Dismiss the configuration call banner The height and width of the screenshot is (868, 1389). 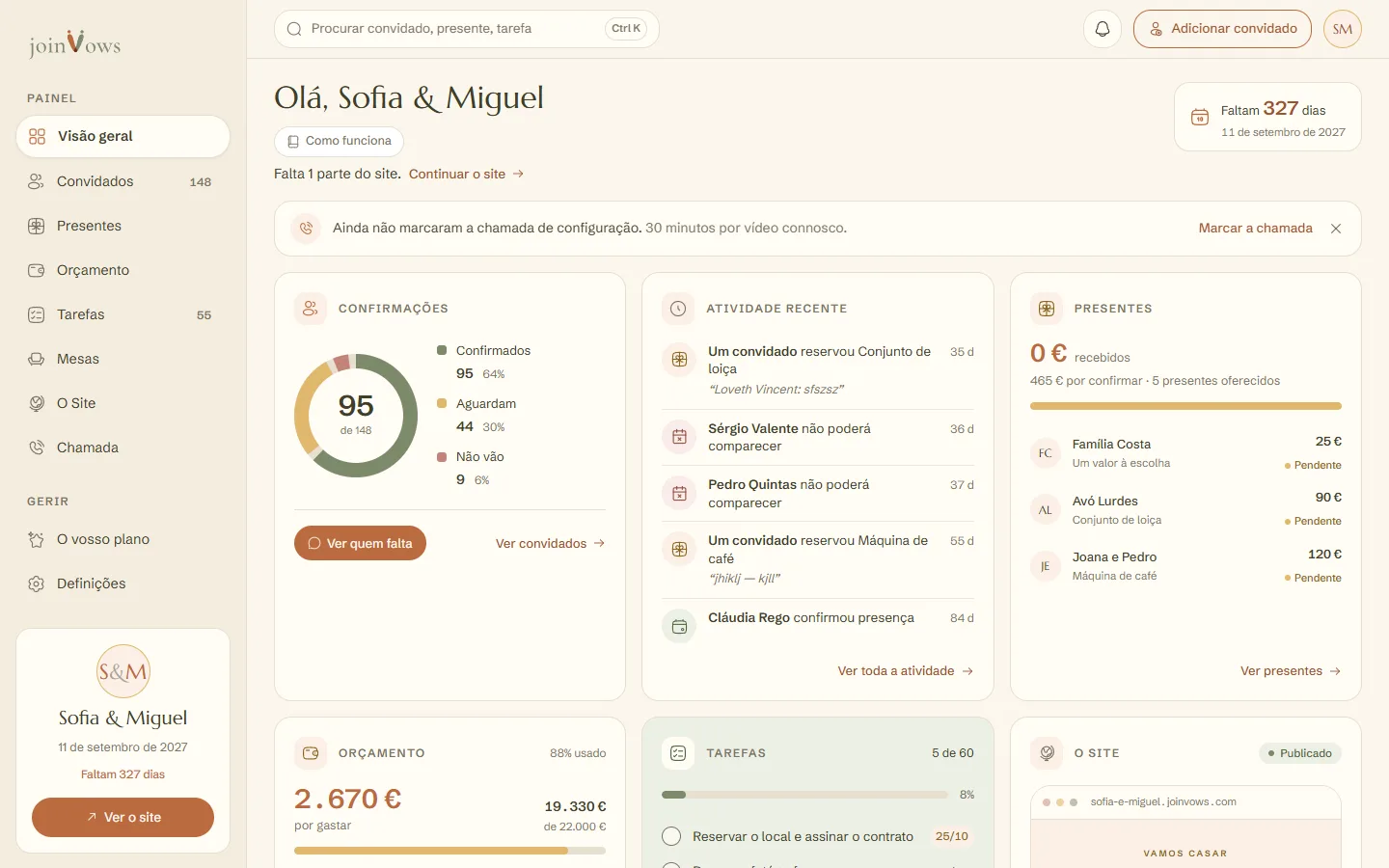coord(1336,229)
